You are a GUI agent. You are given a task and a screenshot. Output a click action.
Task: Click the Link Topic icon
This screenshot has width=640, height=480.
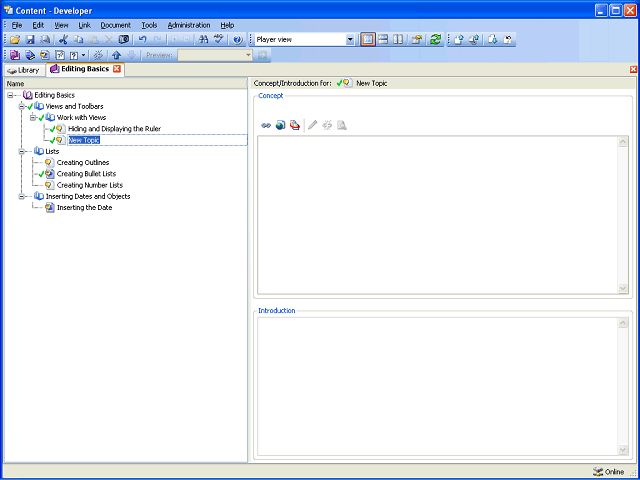click(x=44, y=55)
